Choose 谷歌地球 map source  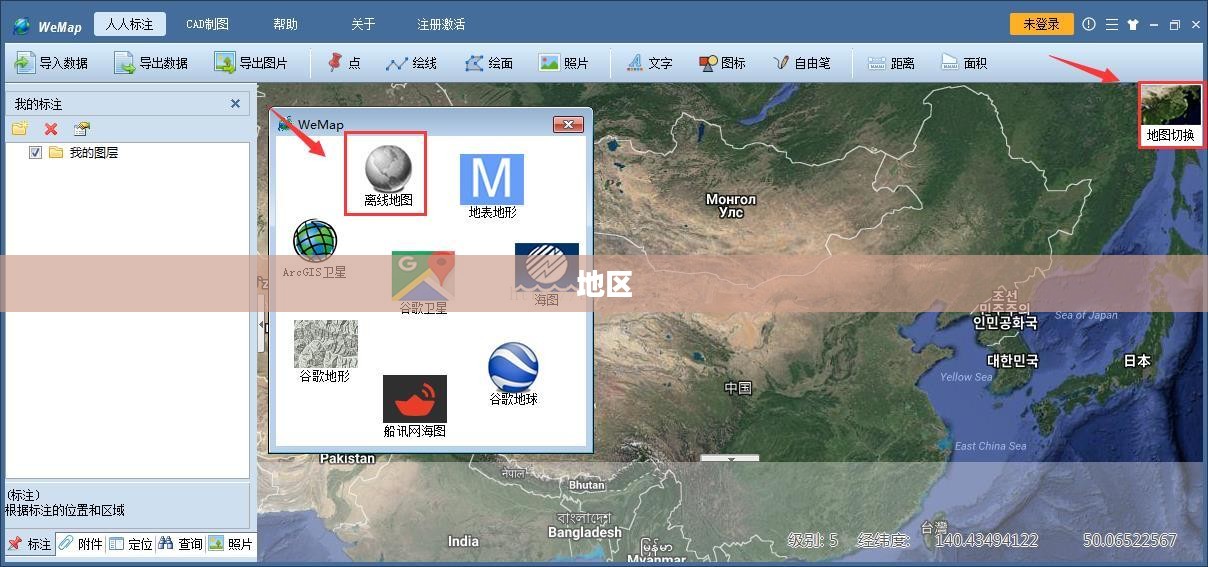[513, 374]
